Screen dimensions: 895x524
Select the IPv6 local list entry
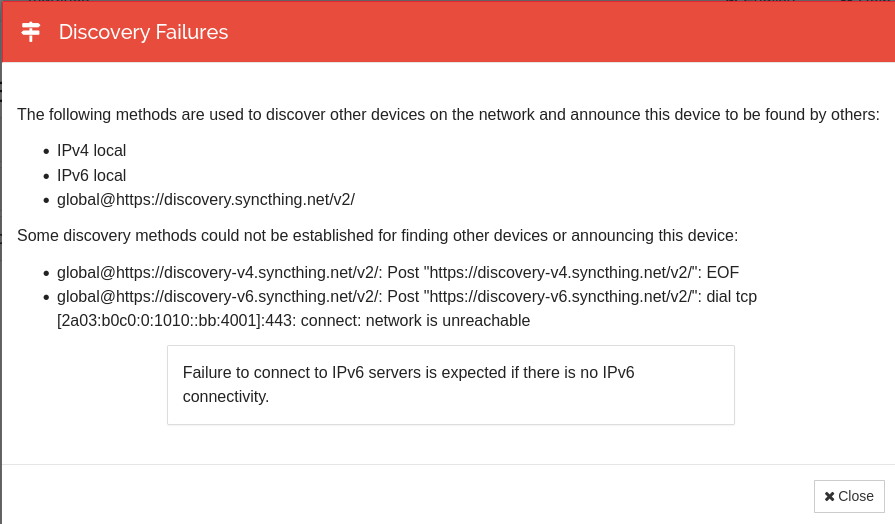91,175
